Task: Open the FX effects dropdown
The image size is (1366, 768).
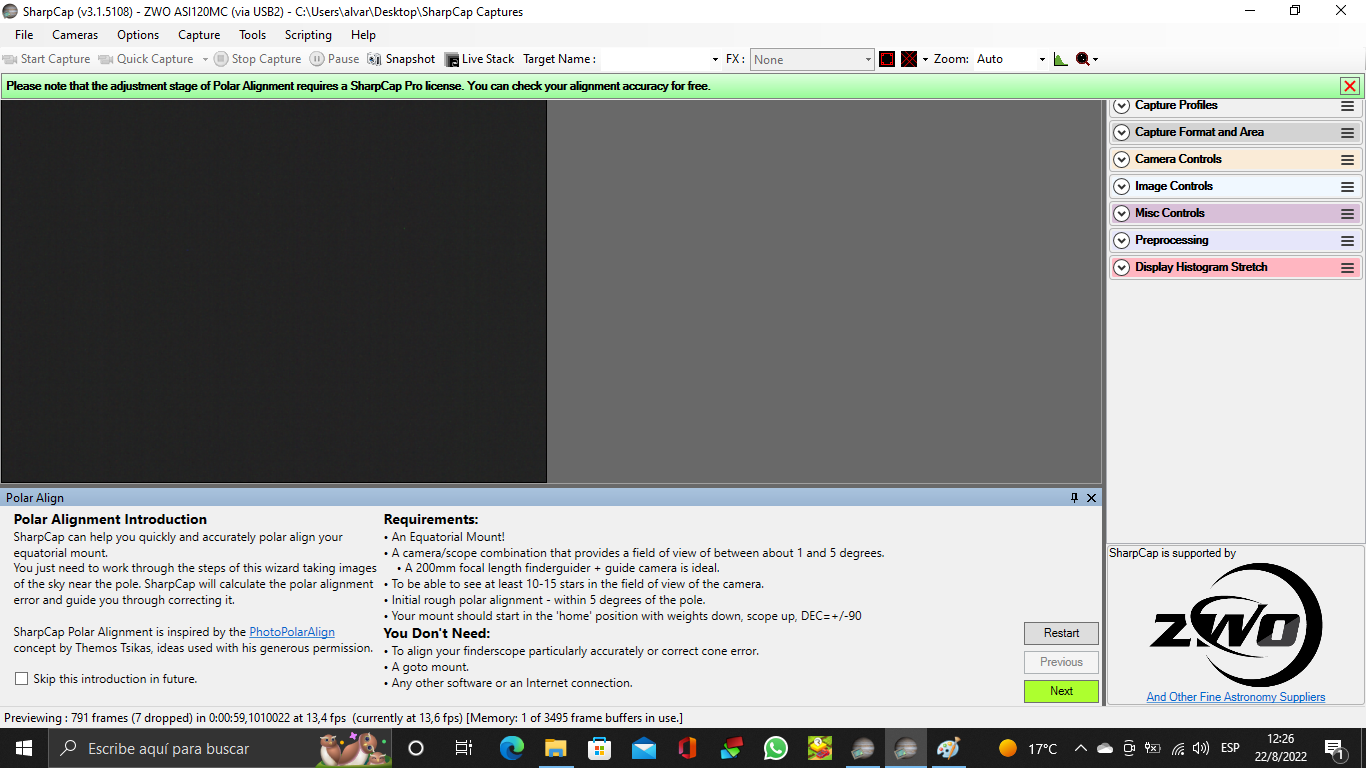Action: [x=813, y=59]
